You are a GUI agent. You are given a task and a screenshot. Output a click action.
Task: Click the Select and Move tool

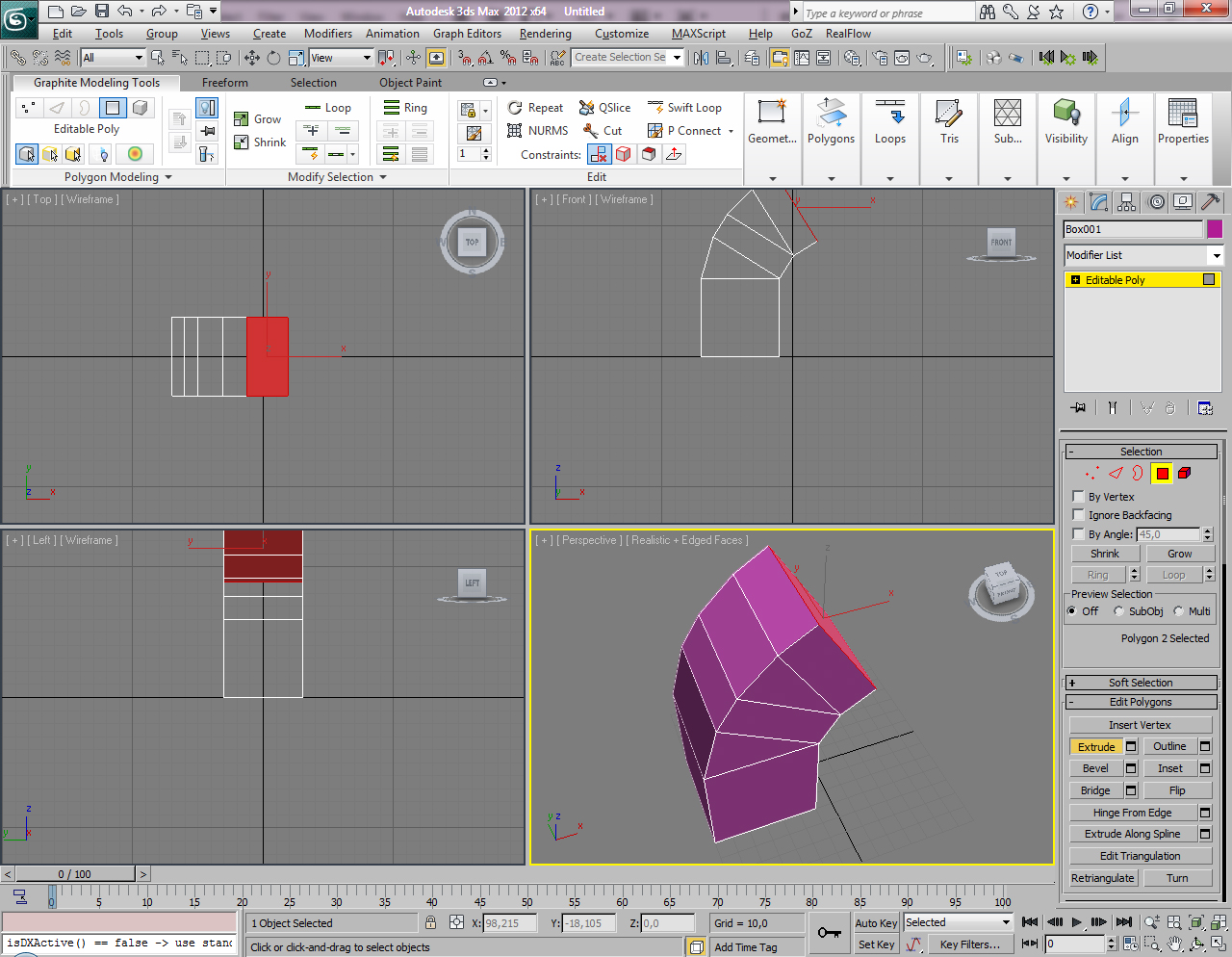(252, 58)
